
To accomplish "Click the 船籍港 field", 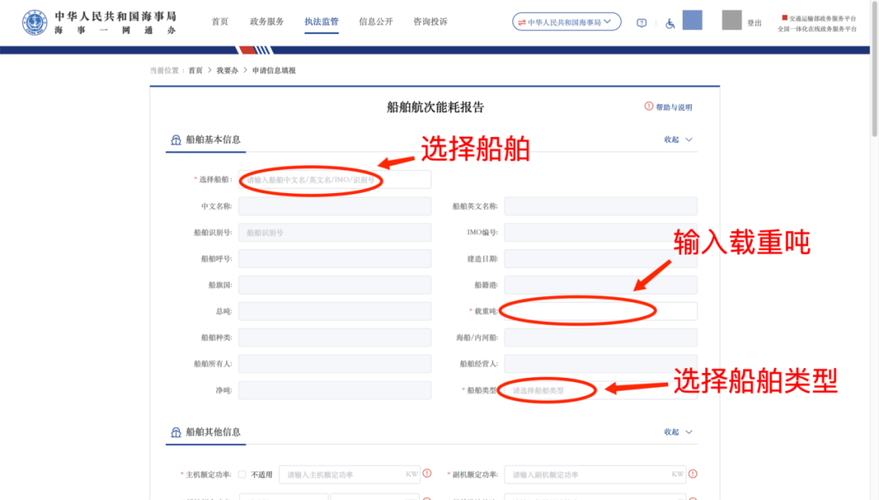I will (600, 285).
